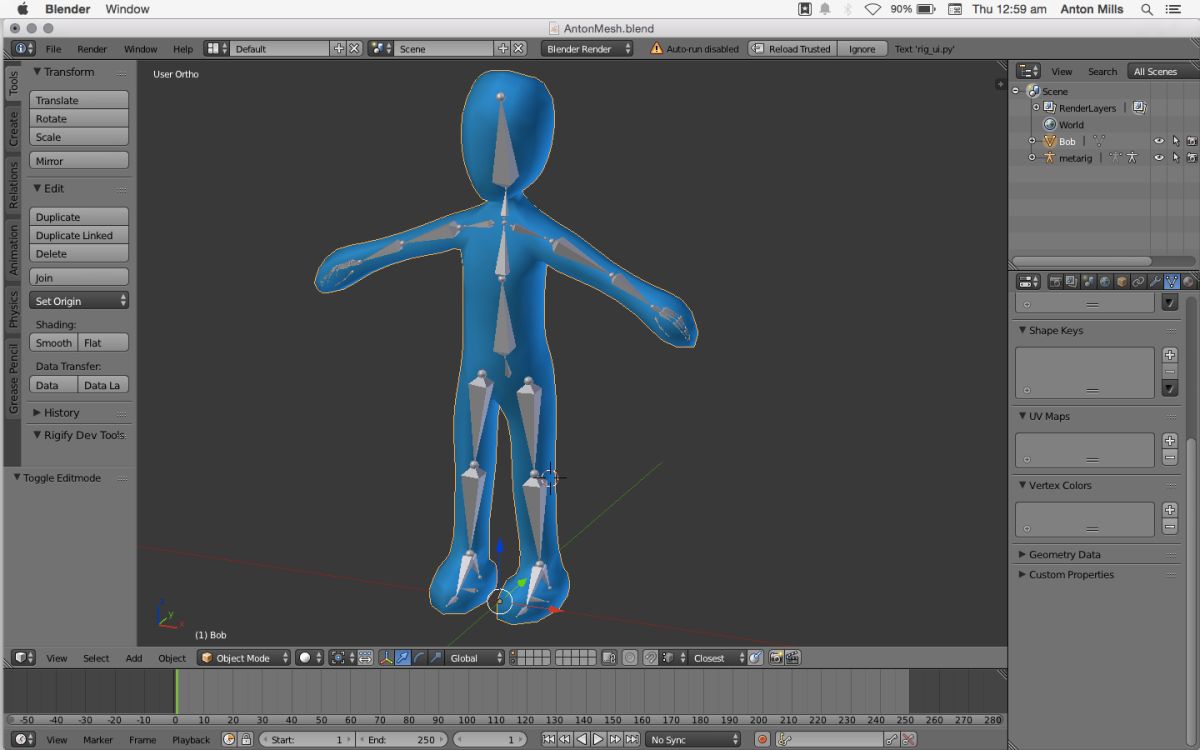Screen dimensions: 1200x750
Task: Toggle automatic keyframe record button
Action: [763, 740]
